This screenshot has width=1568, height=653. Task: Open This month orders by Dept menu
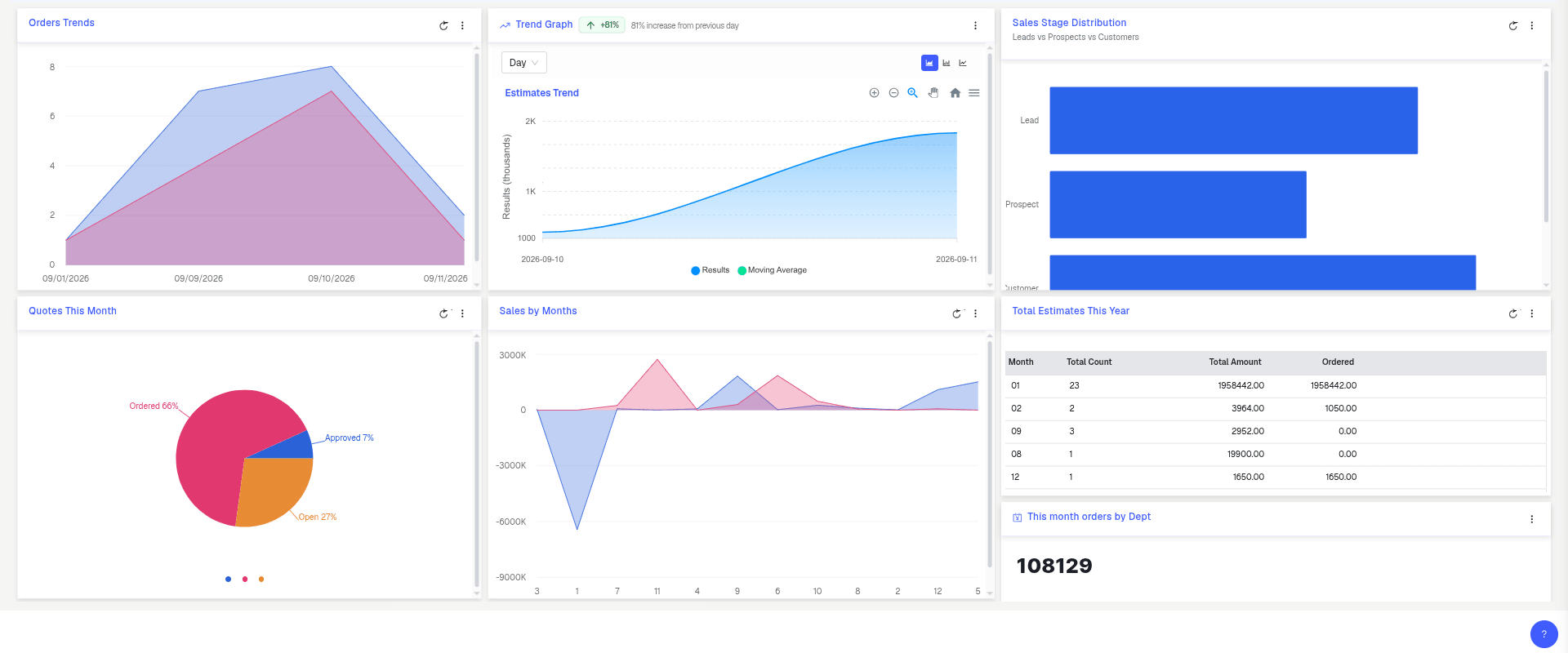coord(1532,519)
